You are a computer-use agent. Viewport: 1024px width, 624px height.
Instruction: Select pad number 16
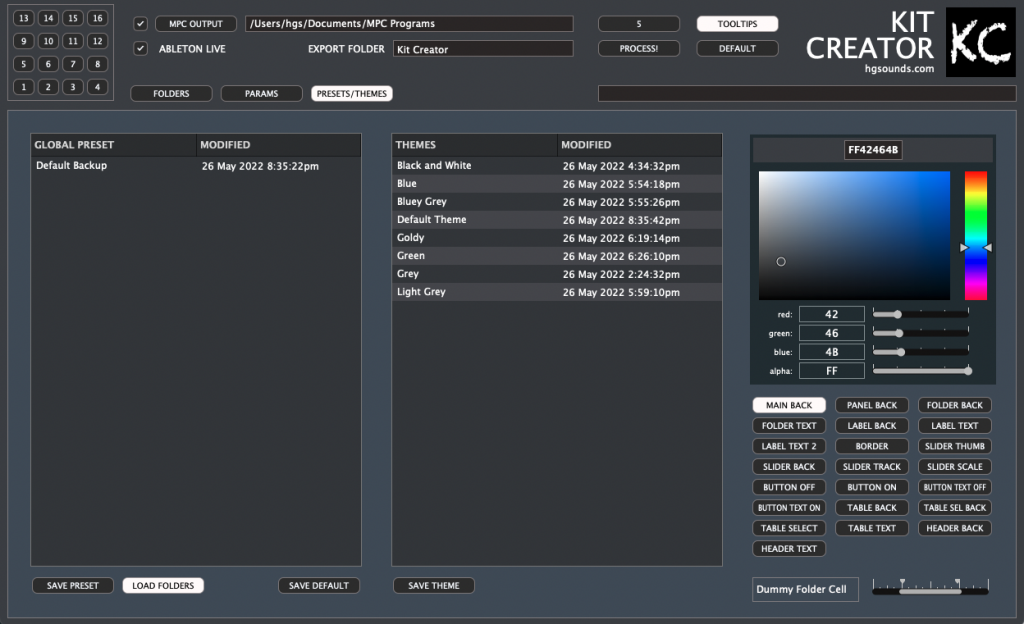97,18
